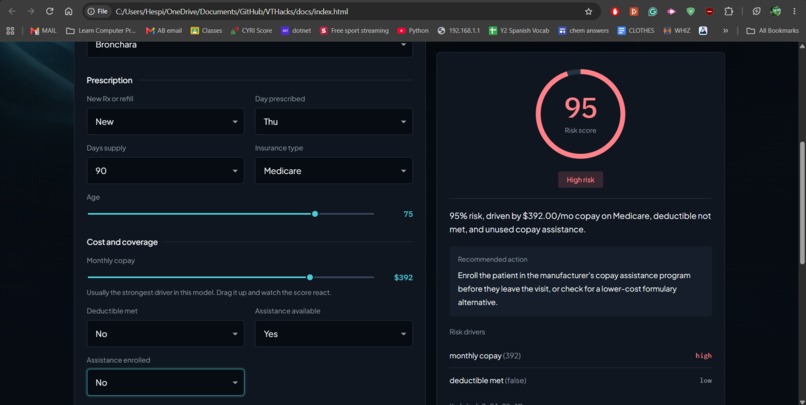The width and height of the screenshot is (806, 405).
Task: Open chem answers bookmark
Action: tap(583, 31)
